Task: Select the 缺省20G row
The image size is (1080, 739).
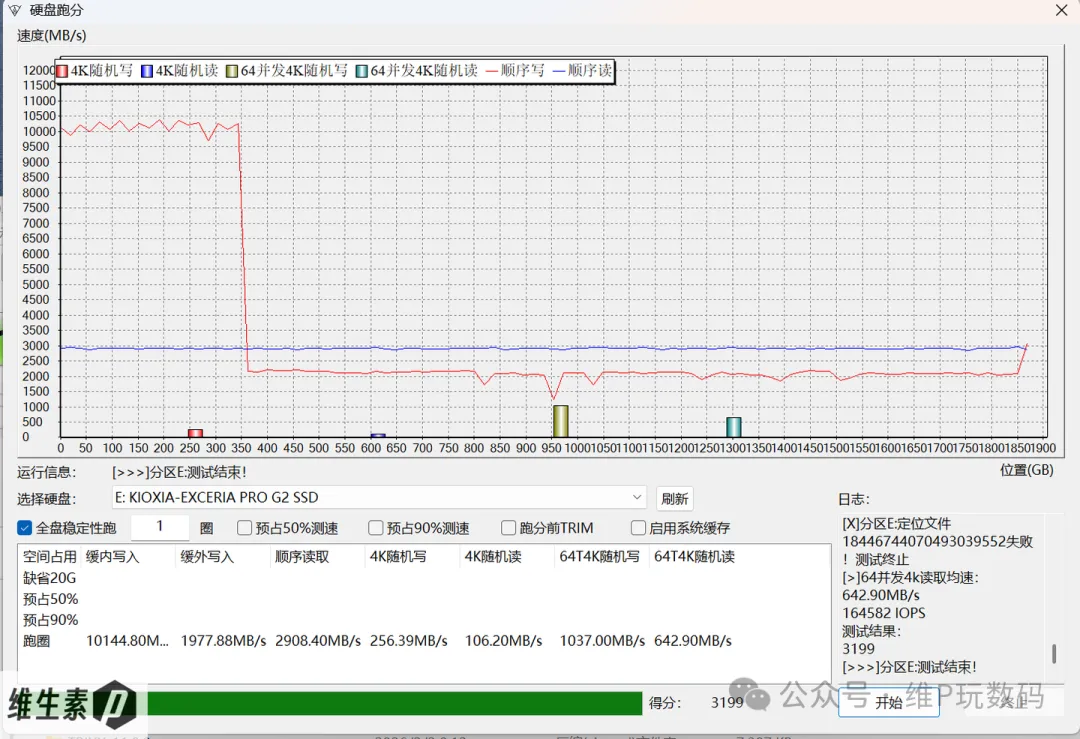Action: (50, 578)
